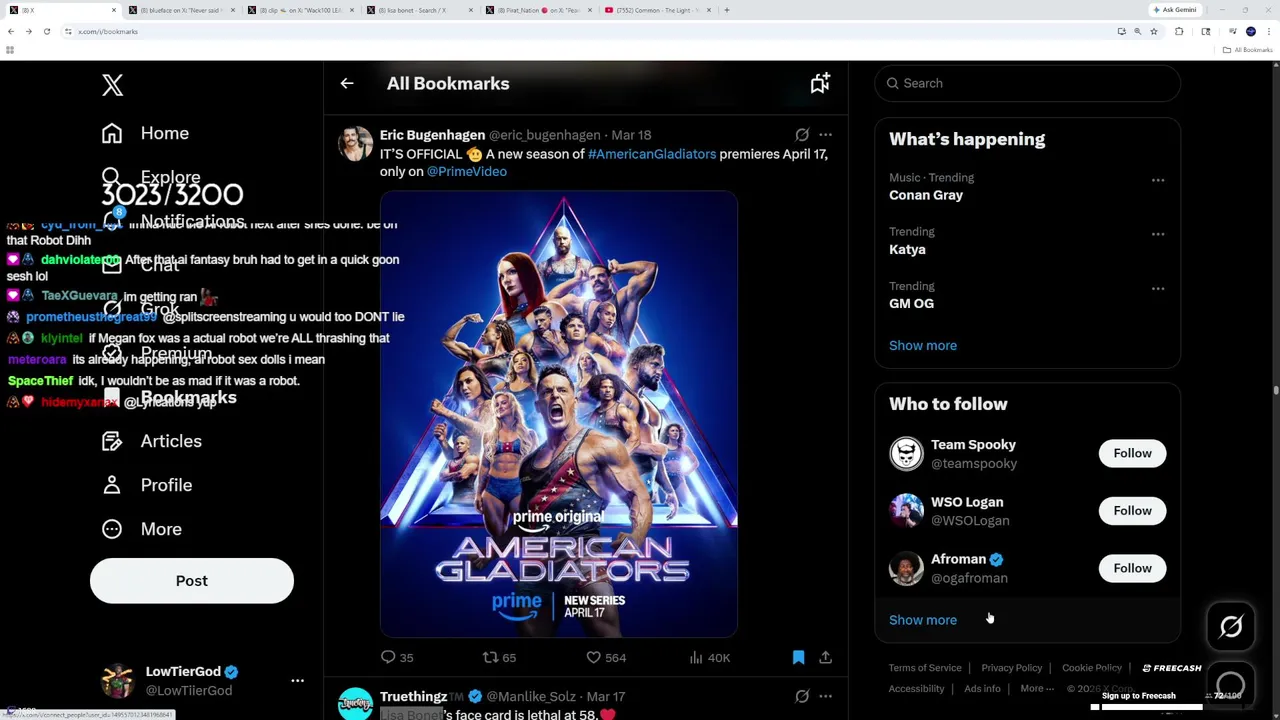Open the LowTierGod account options ellipsis
This screenshot has height=720, width=1280.
tap(297, 681)
